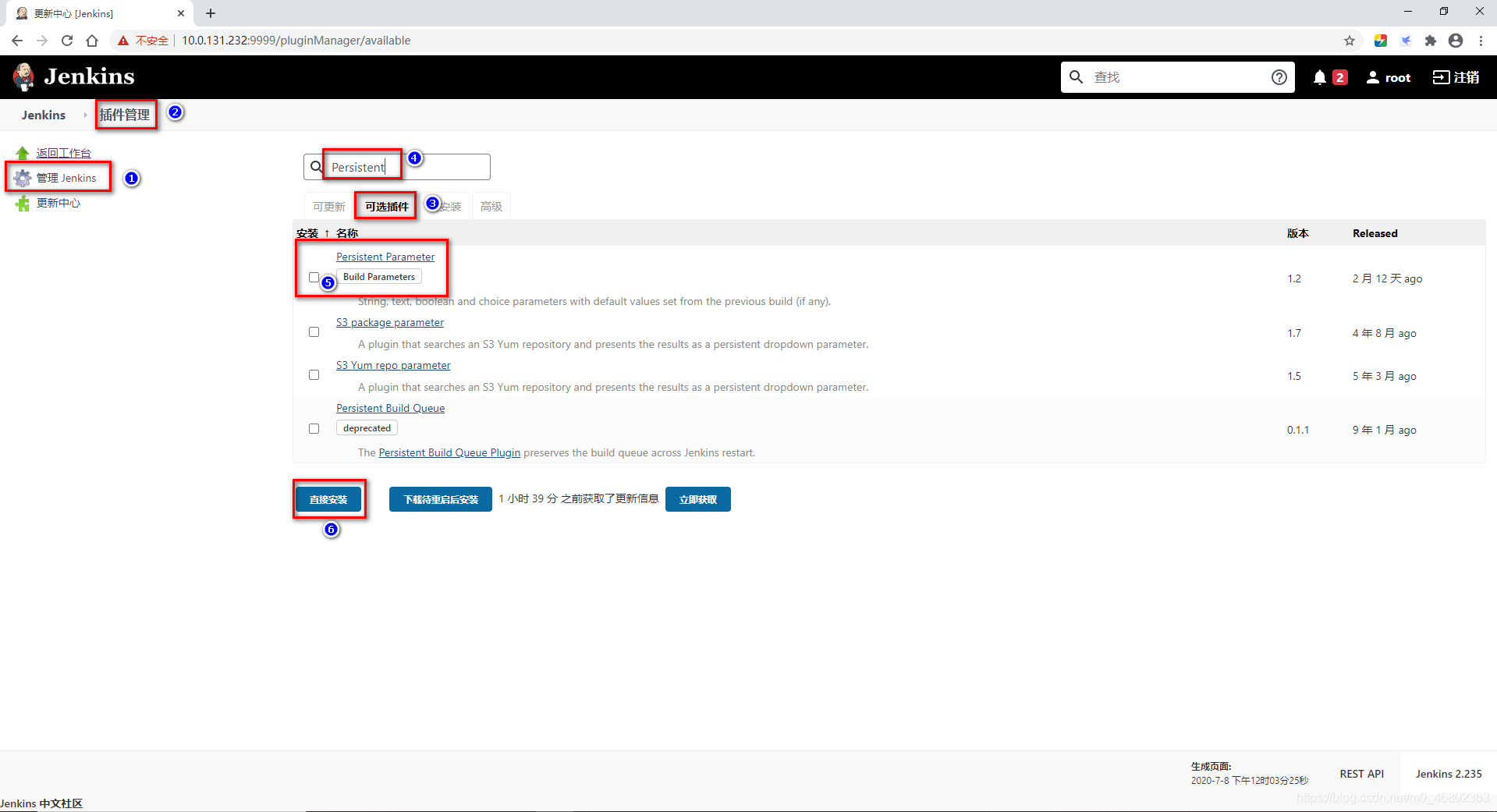This screenshot has height=812, width=1497.
Task: Click the puzzle-piece 更新中心 icon
Action: [x=23, y=204]
